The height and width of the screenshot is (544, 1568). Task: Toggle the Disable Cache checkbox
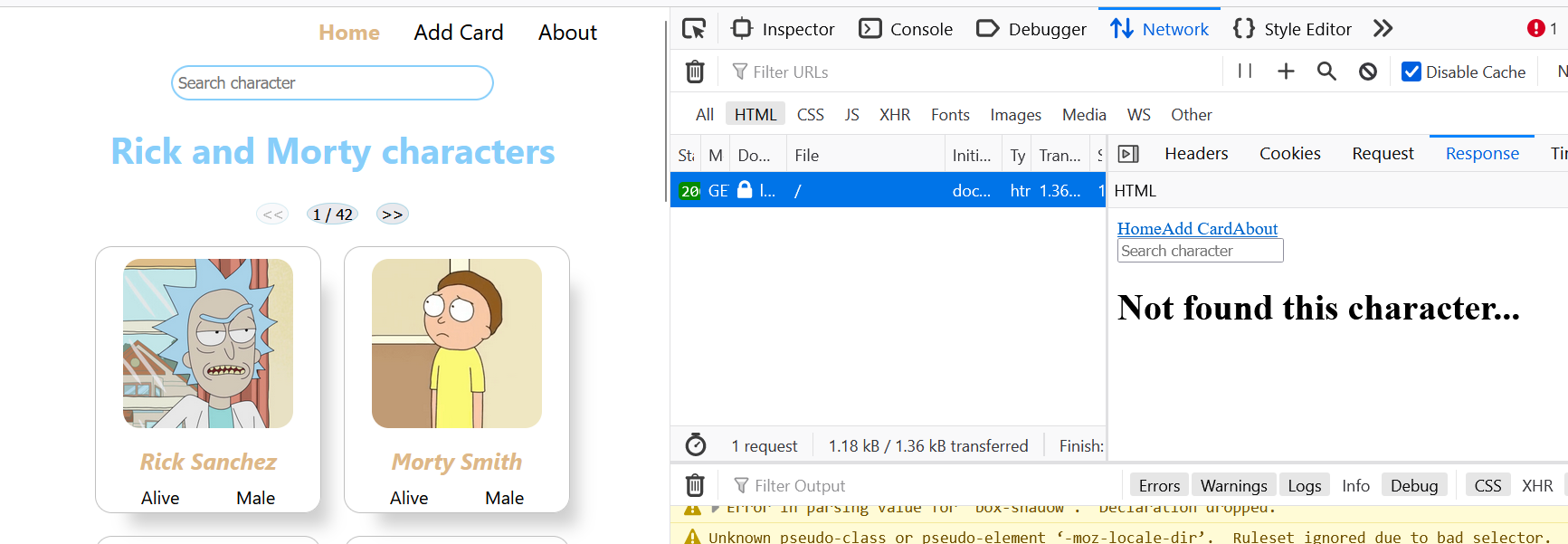(1411, 72)
